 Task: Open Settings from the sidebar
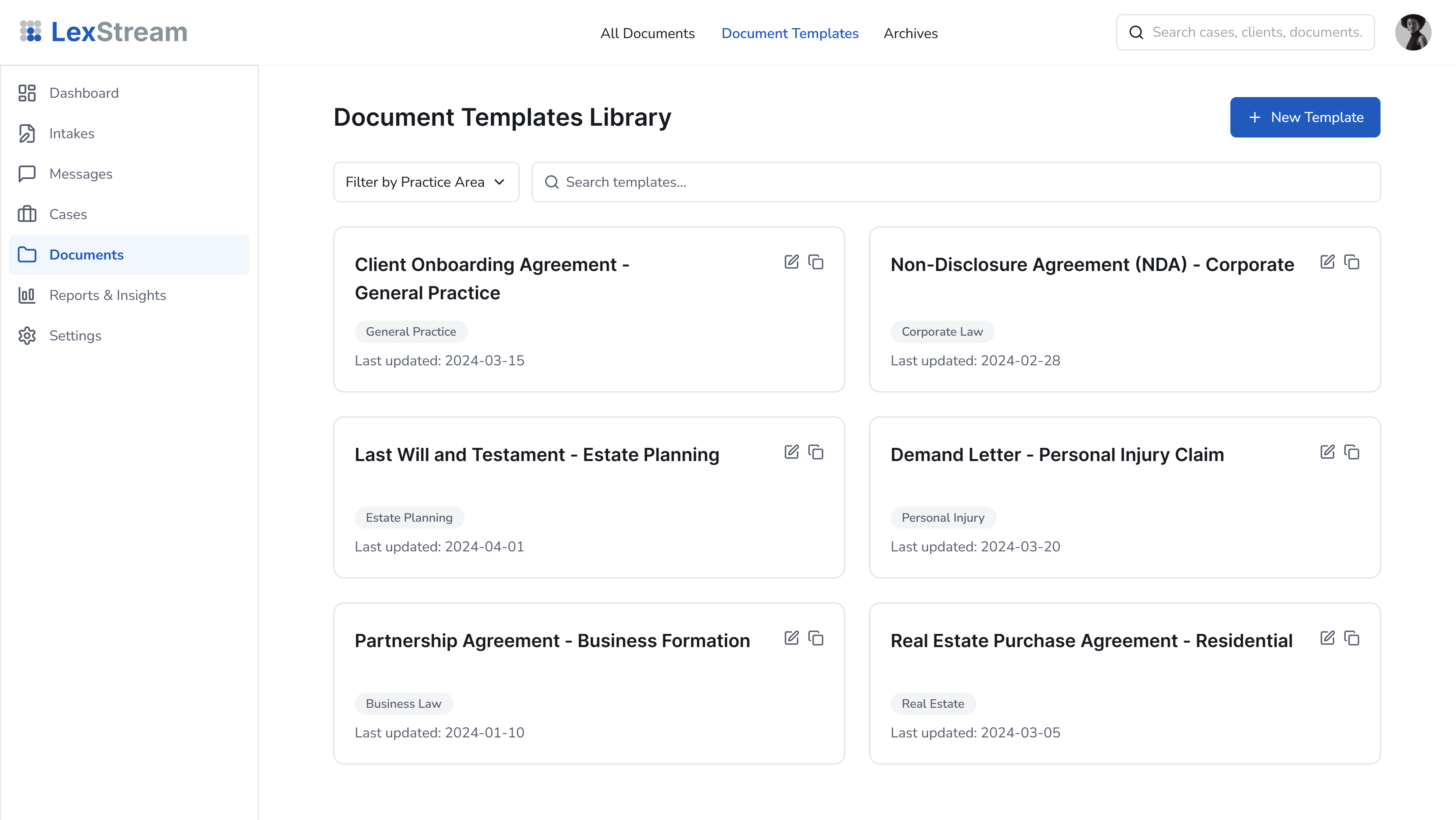tap(75, 336)
